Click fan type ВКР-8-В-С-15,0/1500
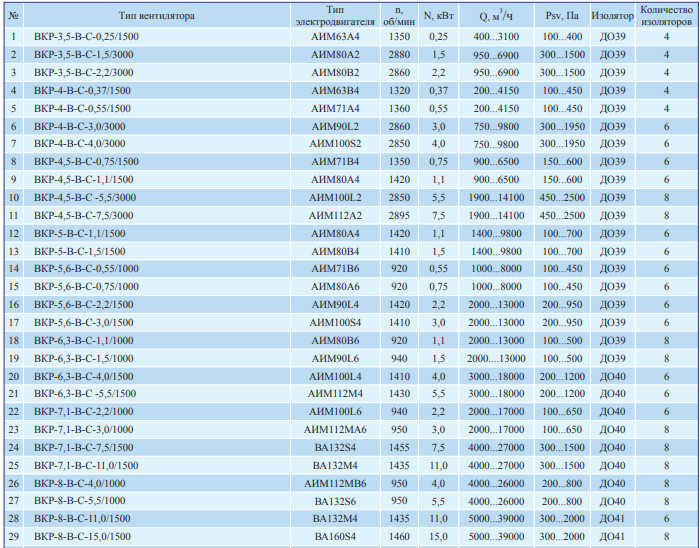 click(x=82, y=538)
